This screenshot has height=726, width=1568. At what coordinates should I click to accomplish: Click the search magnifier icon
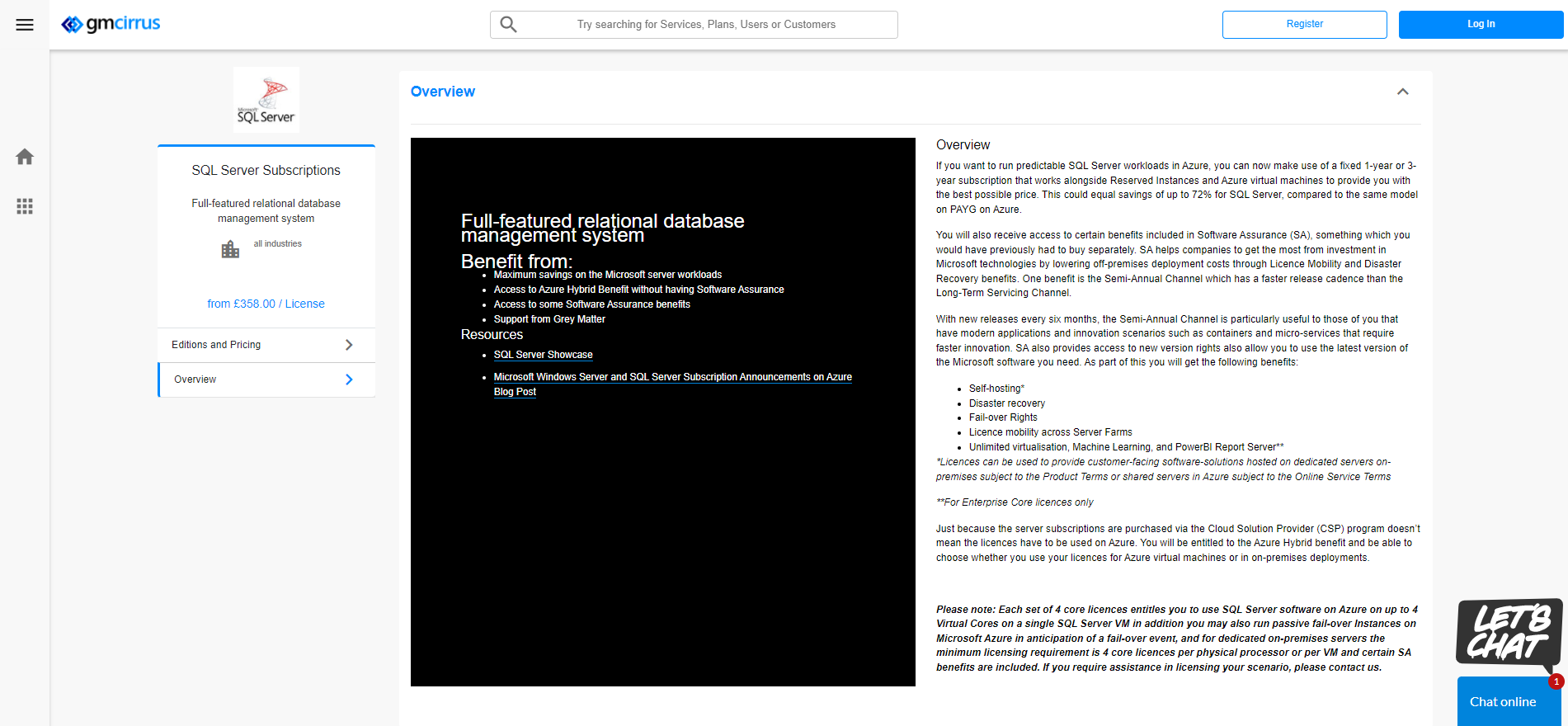pos(509,25)
